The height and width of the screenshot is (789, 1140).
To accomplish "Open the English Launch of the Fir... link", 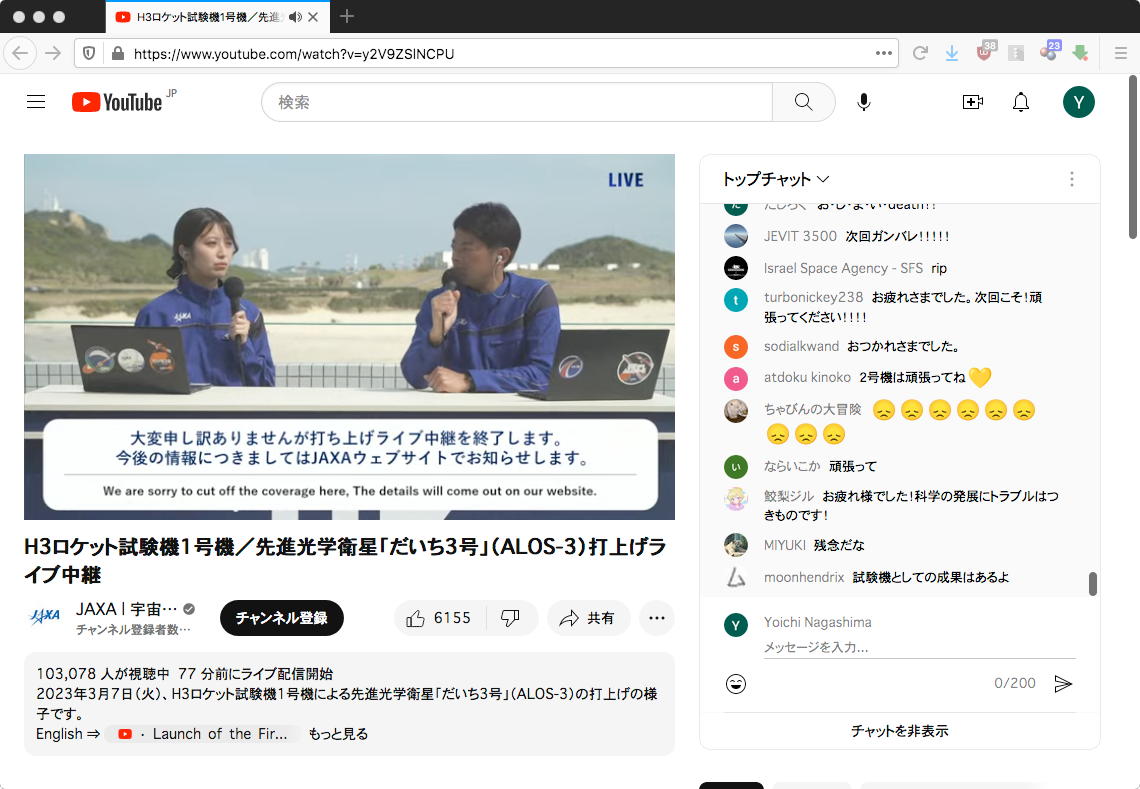I will point(203,734).
